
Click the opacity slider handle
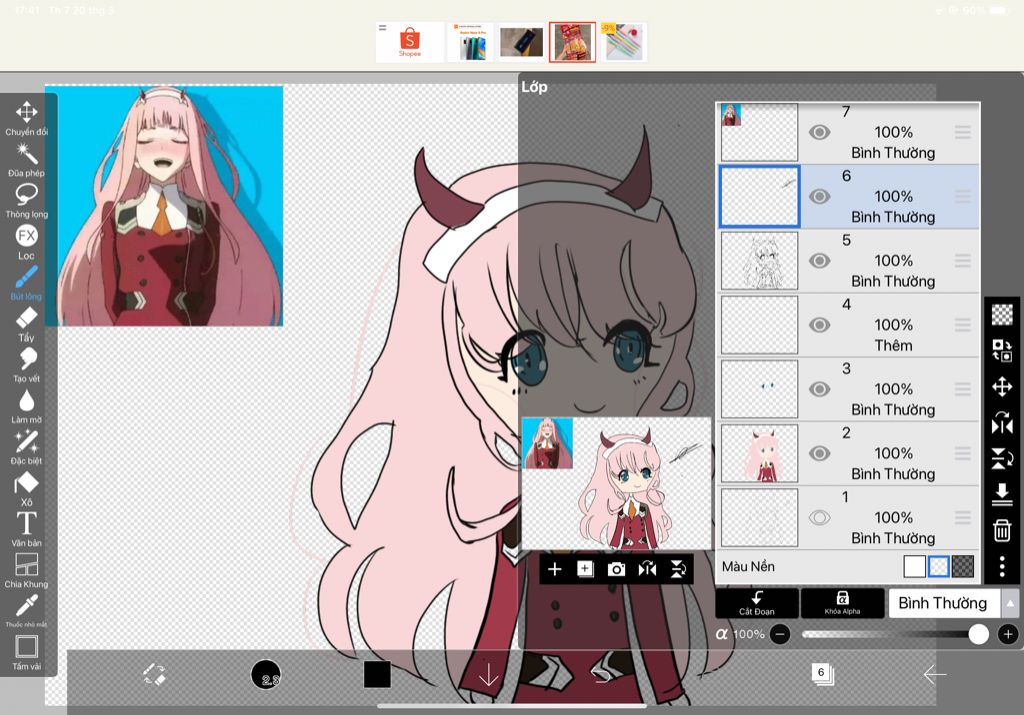[x=978, y=634]
